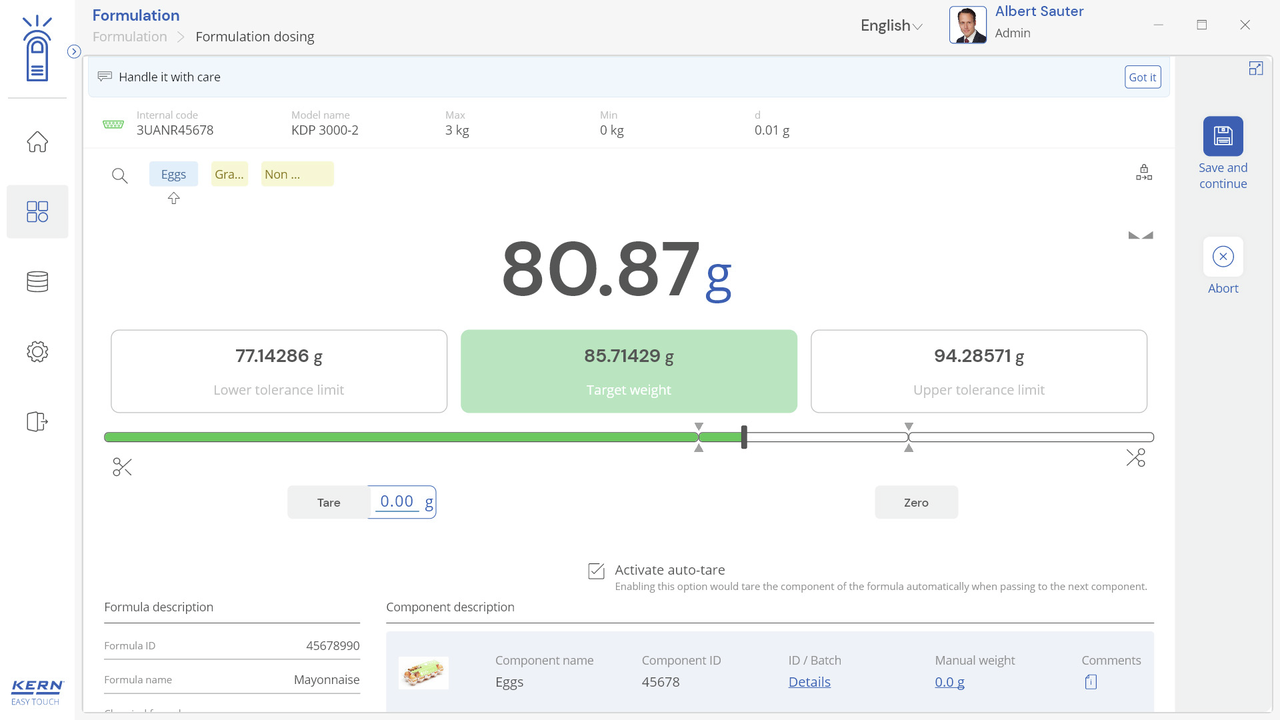Select the Eggs component tab
Image resolution: width=1280 pixels, height=720 pixels.
click(x=174, y=174)
